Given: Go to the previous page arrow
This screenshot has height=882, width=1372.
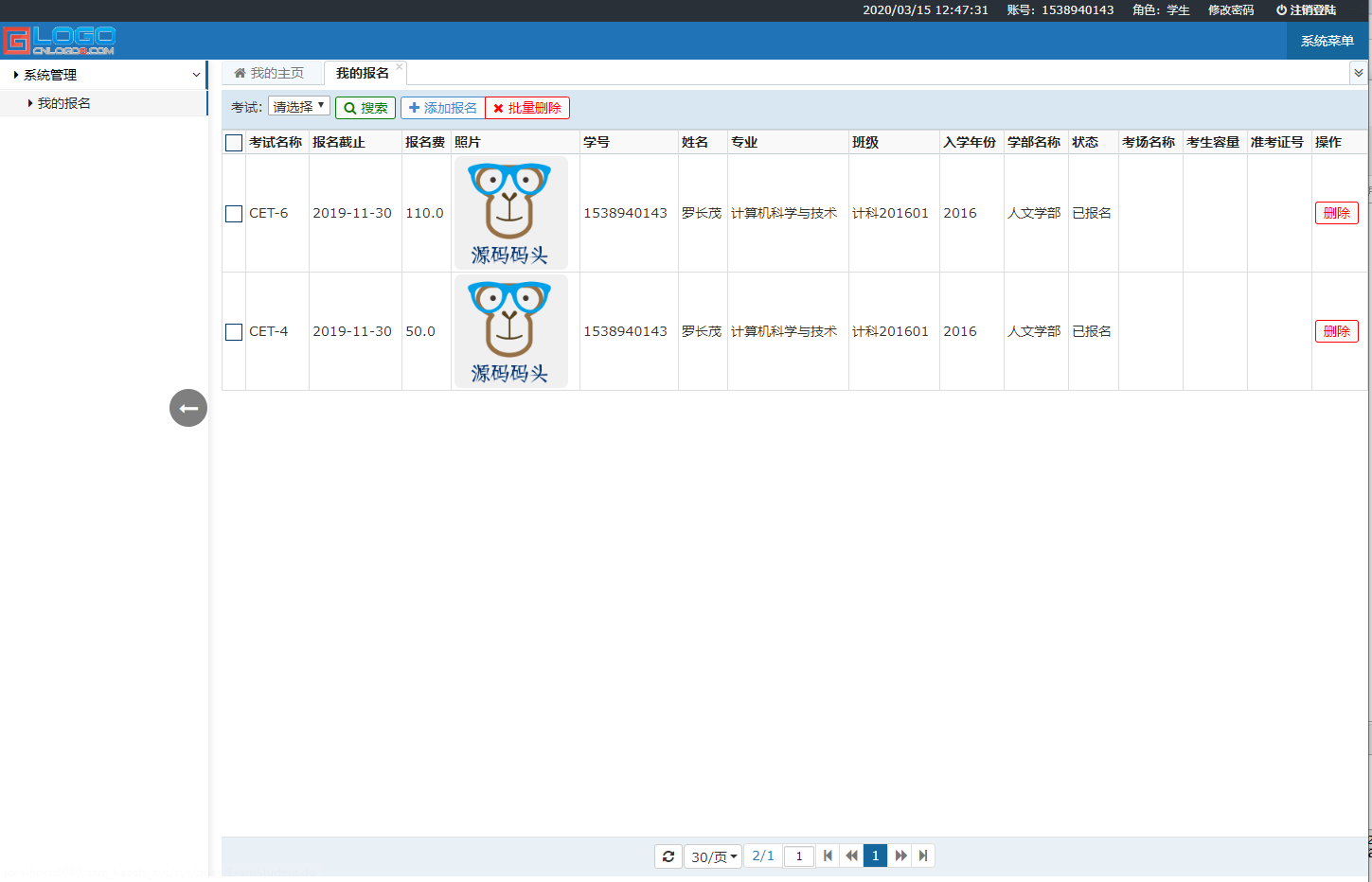Looking at the screenshot, I should (851, 856).
